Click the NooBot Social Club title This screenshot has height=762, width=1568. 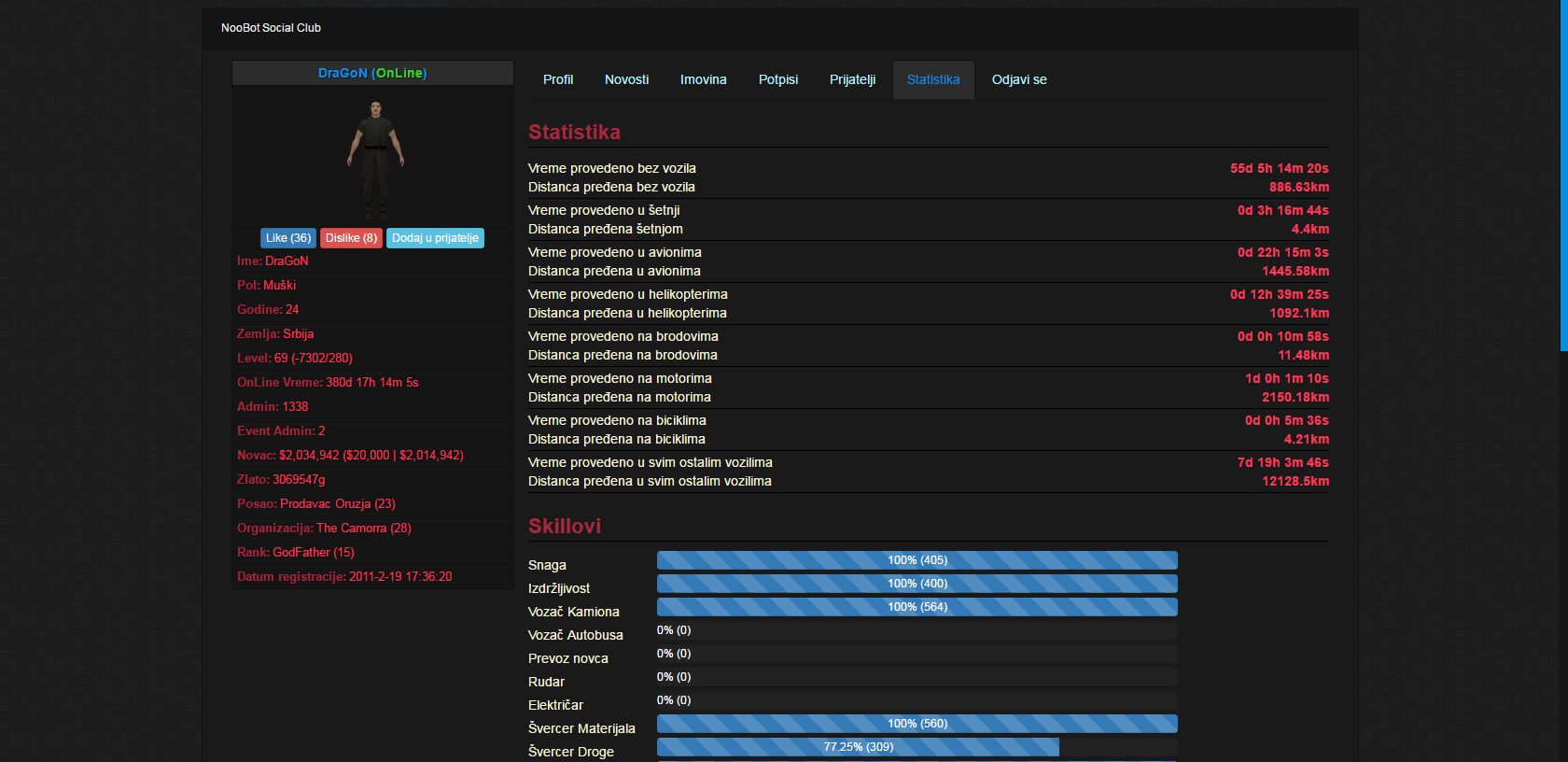click(271, 28)
